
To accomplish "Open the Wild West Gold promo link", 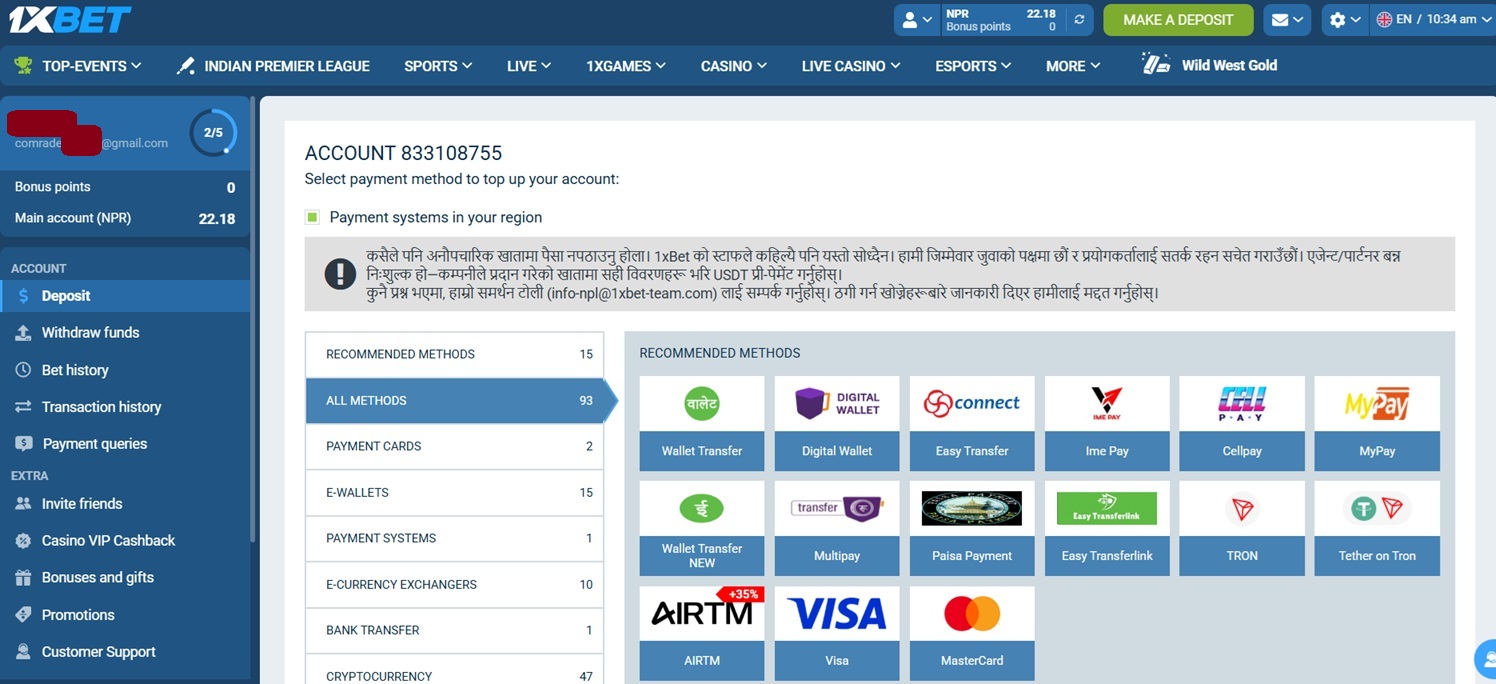I will point(1209,65).
